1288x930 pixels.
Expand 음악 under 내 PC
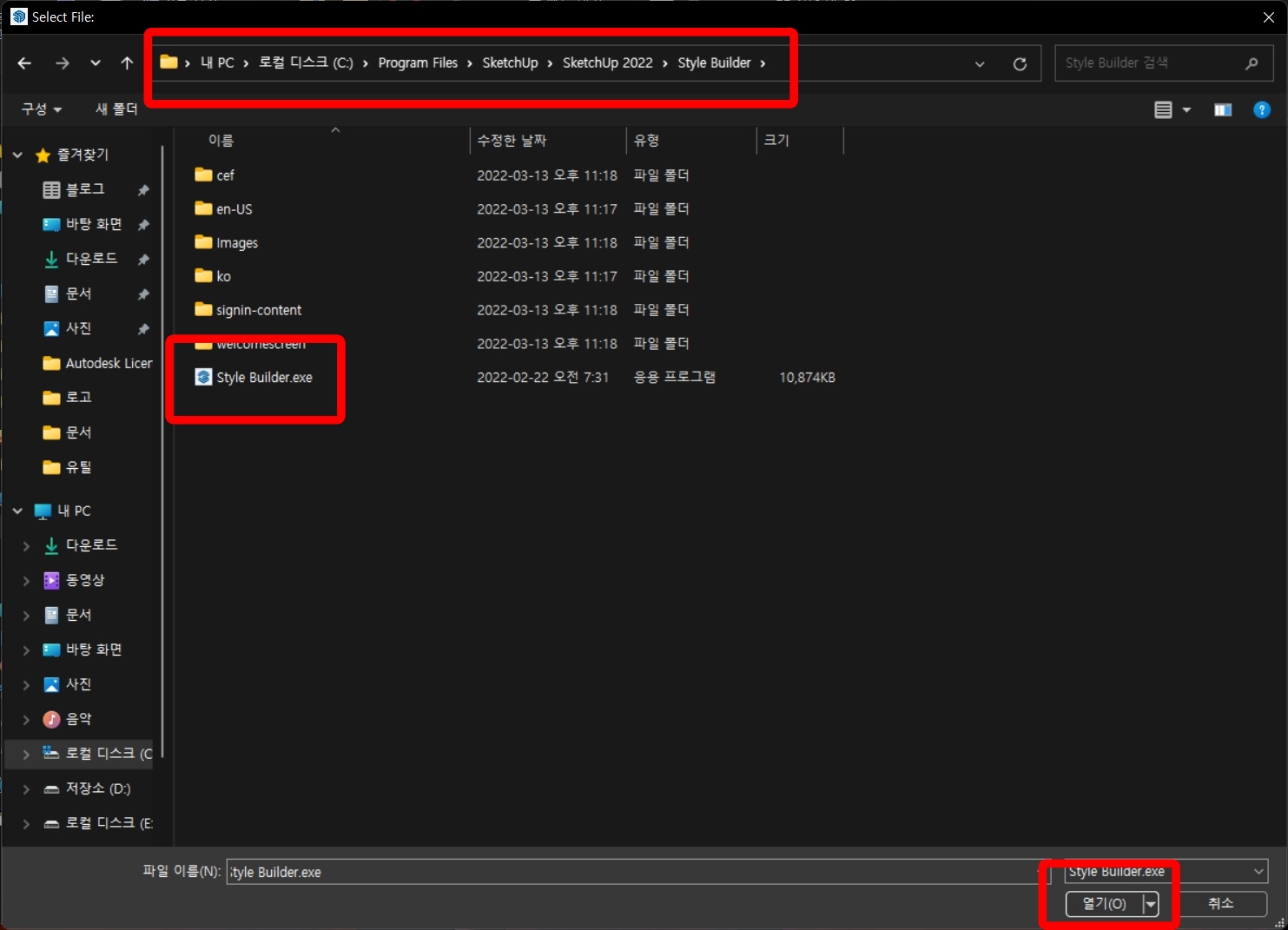tap(26, 720)
